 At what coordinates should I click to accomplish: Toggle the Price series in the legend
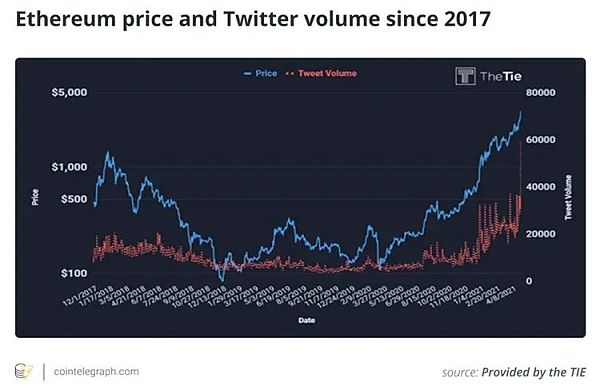tap(260, 73)
